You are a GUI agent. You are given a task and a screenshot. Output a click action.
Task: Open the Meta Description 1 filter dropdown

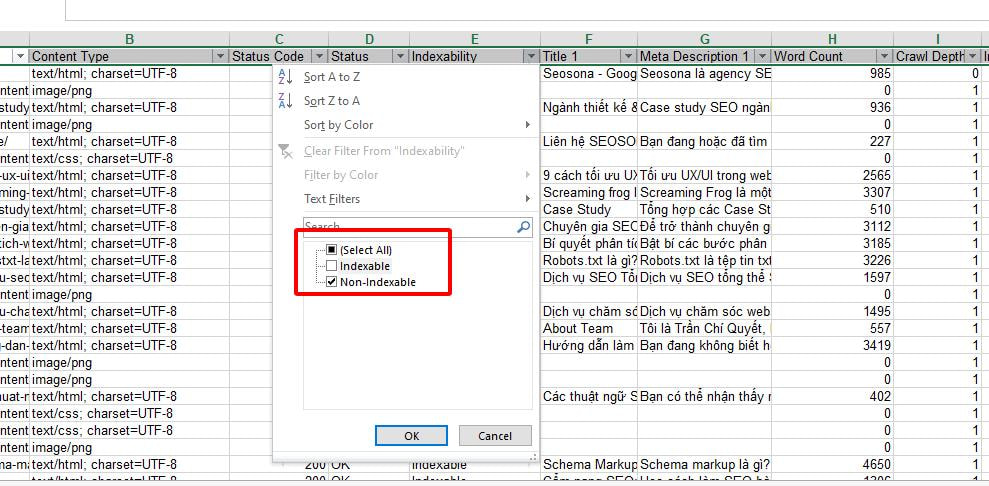click(763, 57)
